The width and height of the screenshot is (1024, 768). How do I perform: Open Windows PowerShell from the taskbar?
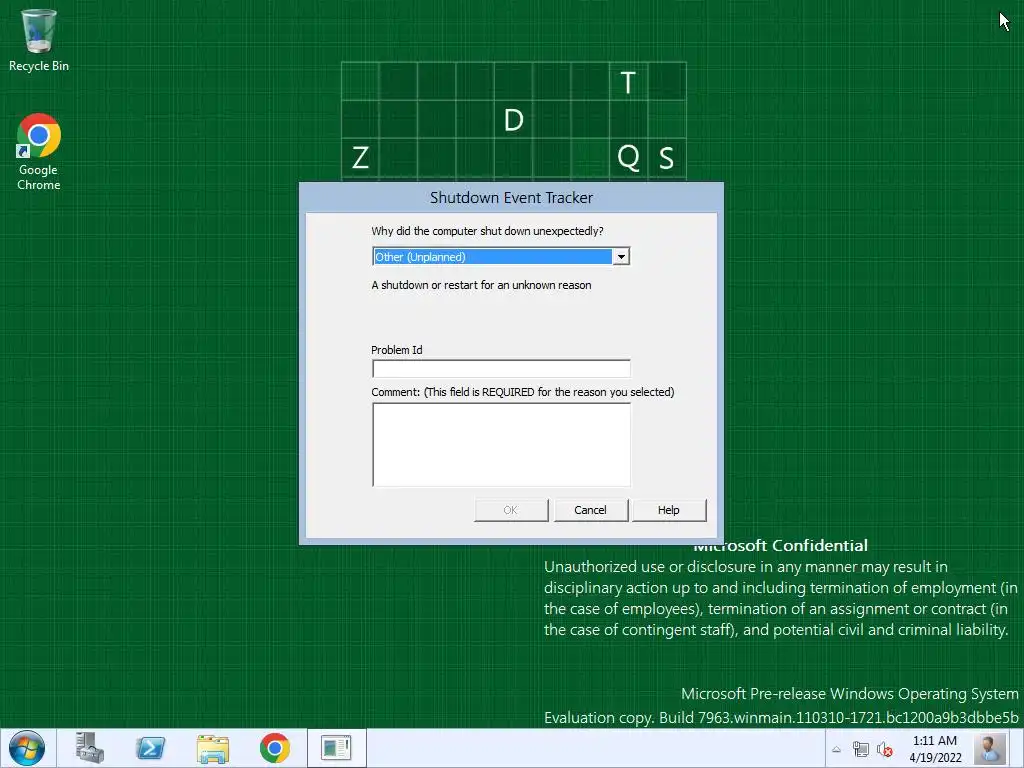point(150,748)
